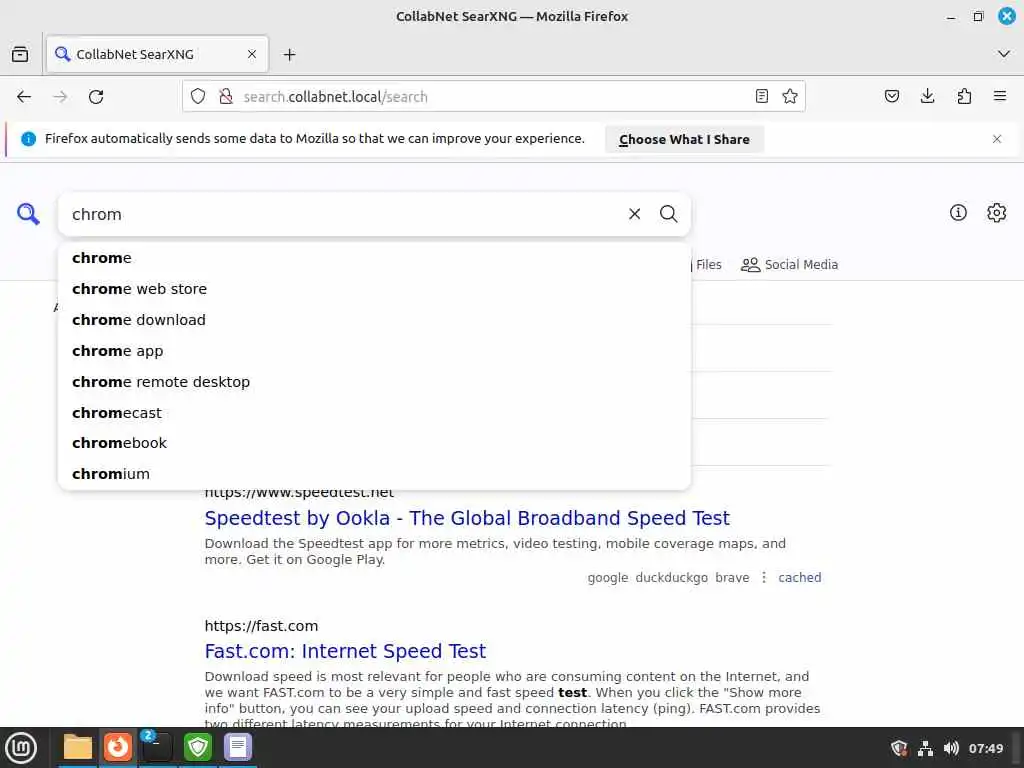
Task: Open more options dots beside brave
Action: point(763,577)
